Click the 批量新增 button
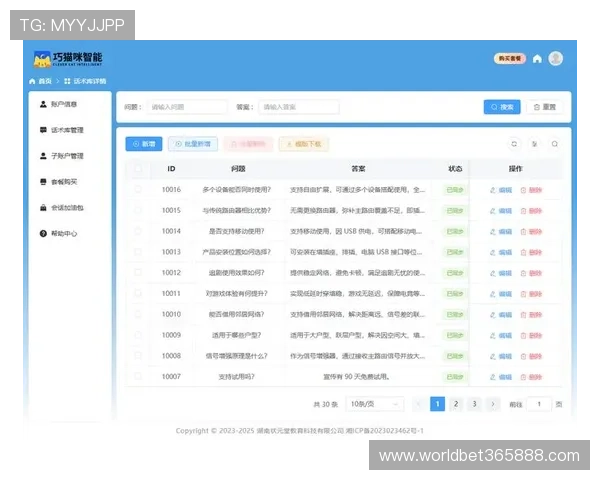The width and height of the screenshot is (600, 480). coord(193,144)
